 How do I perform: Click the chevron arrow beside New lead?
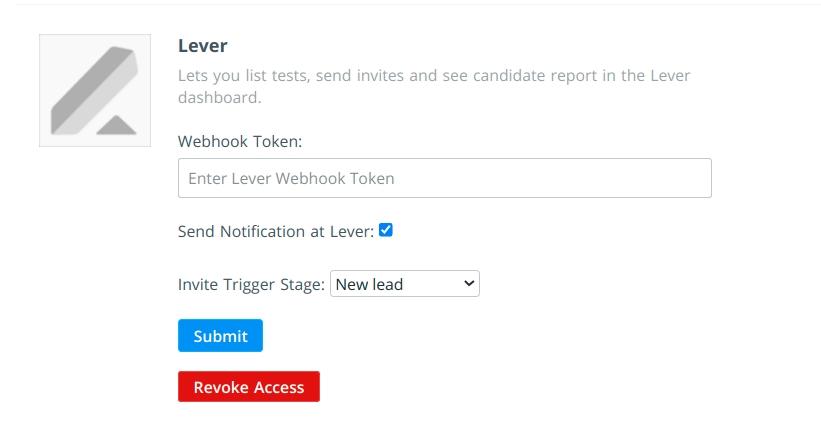coord(469,283)
